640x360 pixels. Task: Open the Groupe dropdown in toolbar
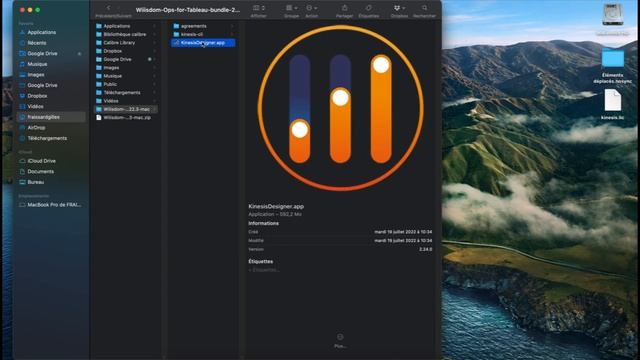[291, 8]
